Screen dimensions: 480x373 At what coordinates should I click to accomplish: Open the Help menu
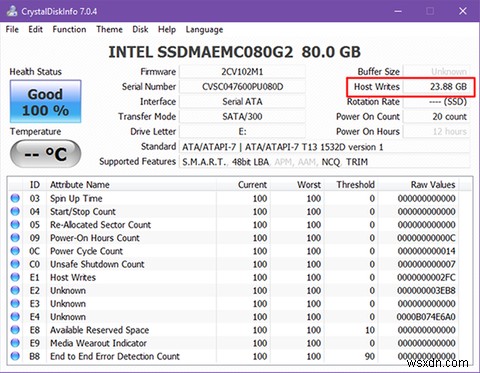click(167, 30)
